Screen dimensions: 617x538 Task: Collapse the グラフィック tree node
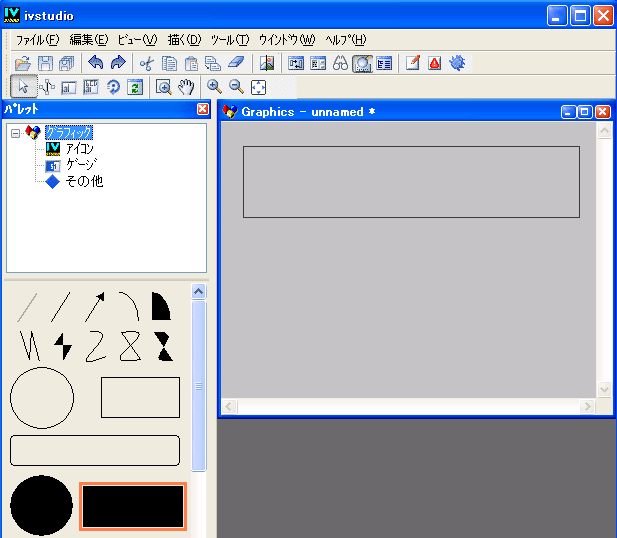pos(15,132)
